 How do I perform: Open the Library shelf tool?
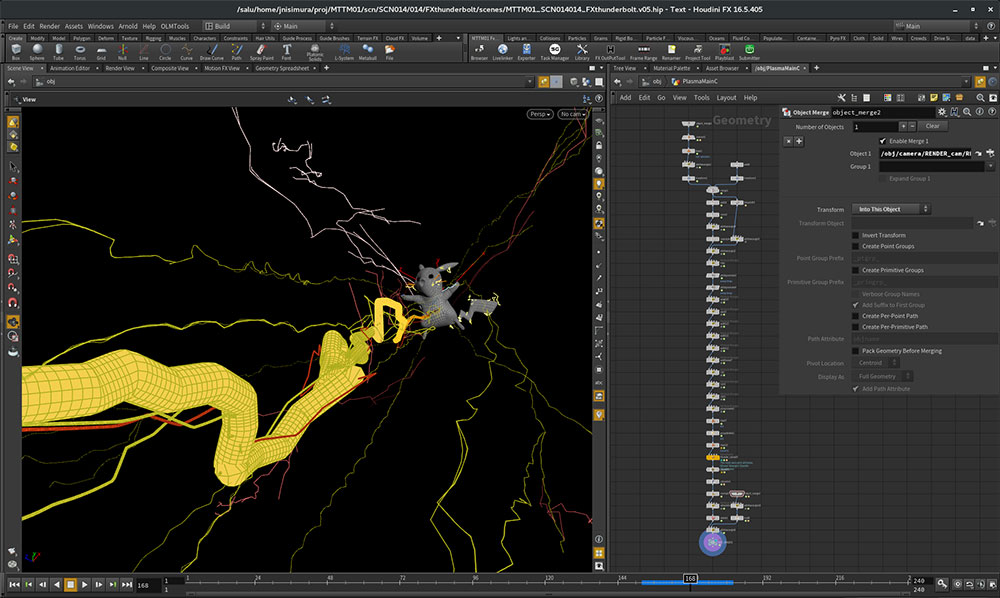(x=582, y=52)
